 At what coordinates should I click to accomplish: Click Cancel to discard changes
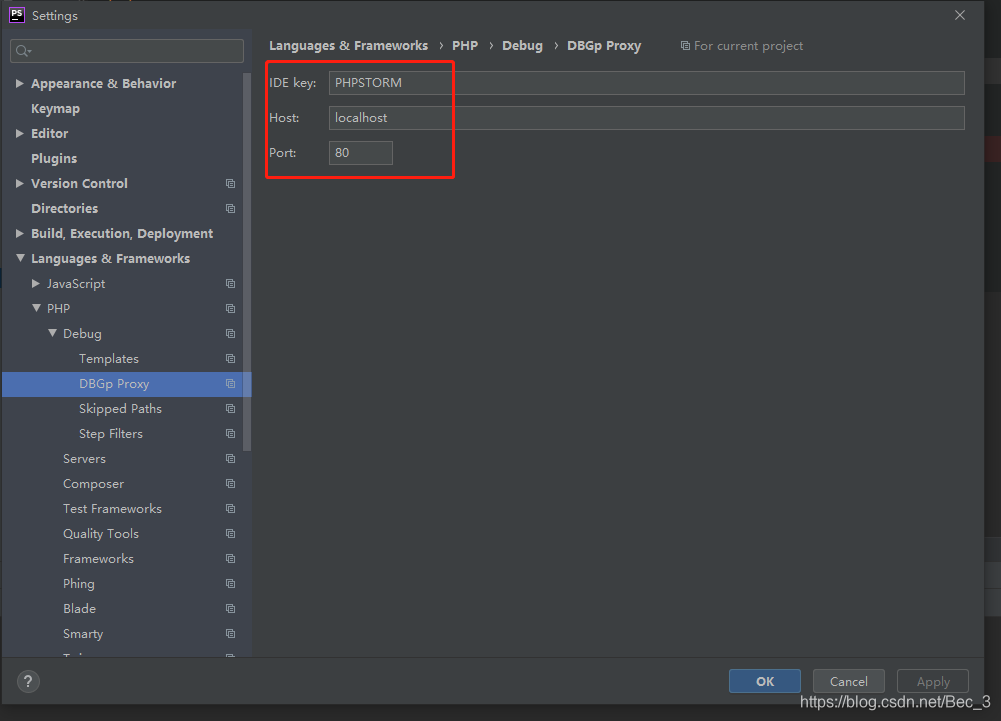848,681
